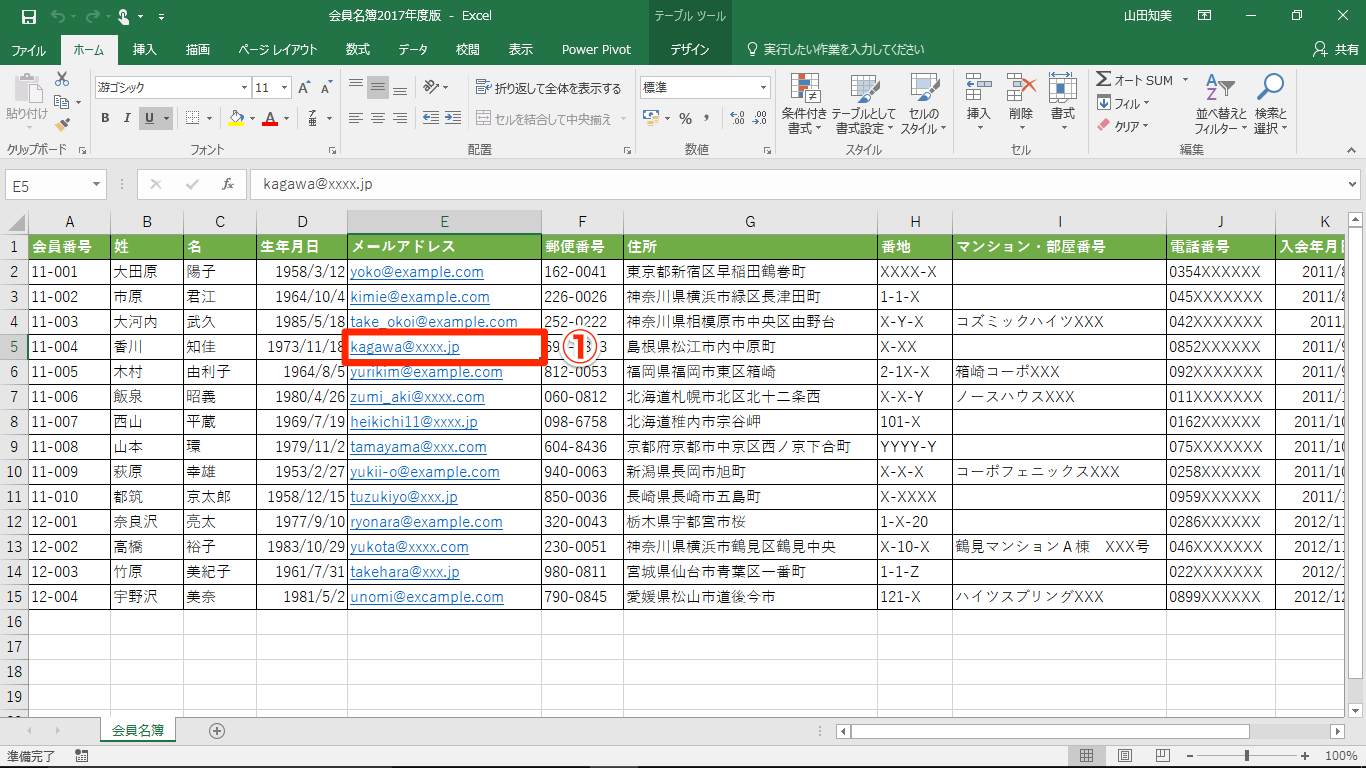1366x768 pixels.
Task: Apply the yellow fill color swatch
Action: (236, 118)
